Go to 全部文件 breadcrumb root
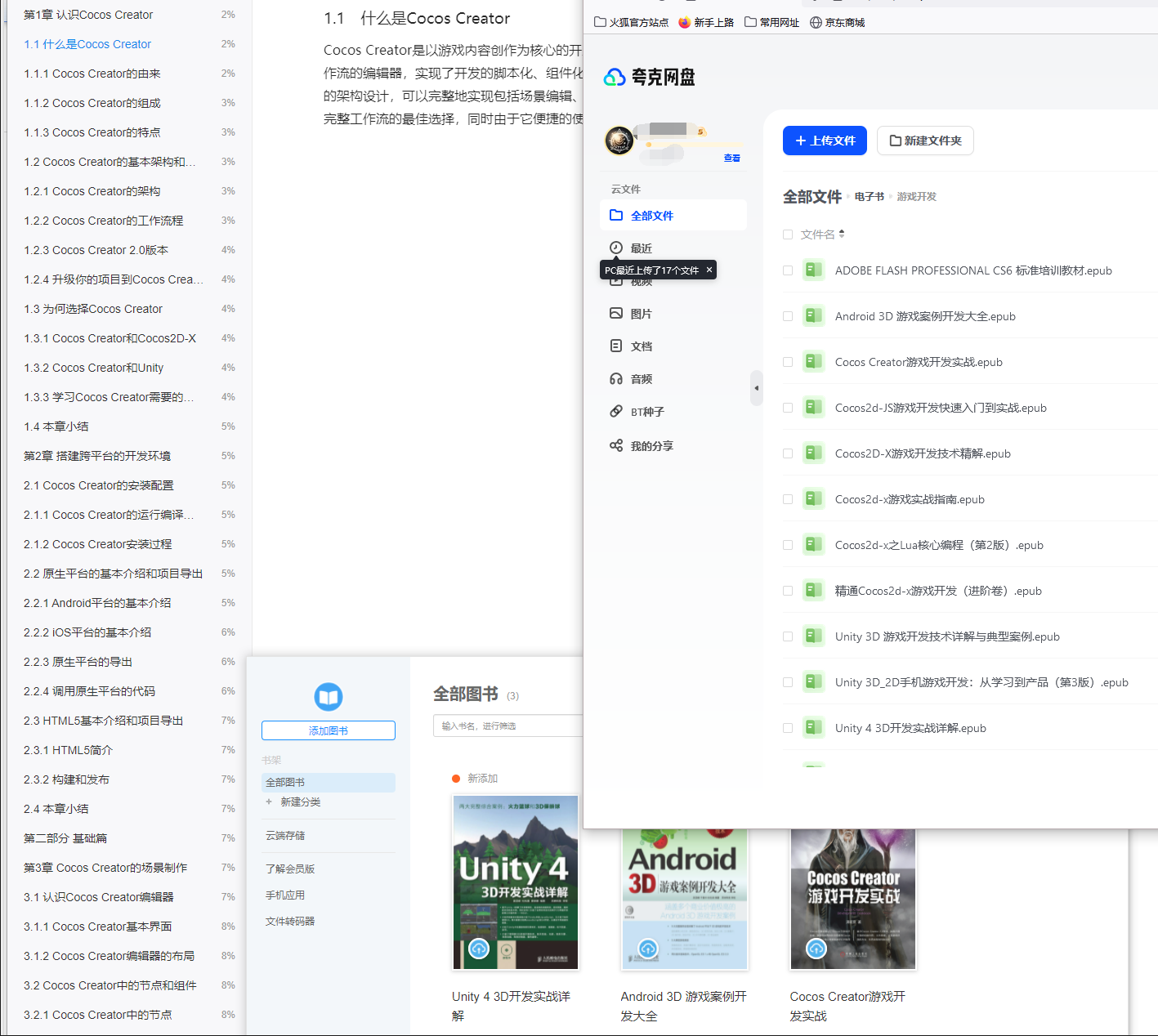The width and height of the screenshot is (1158, 1036). point(812,197)
